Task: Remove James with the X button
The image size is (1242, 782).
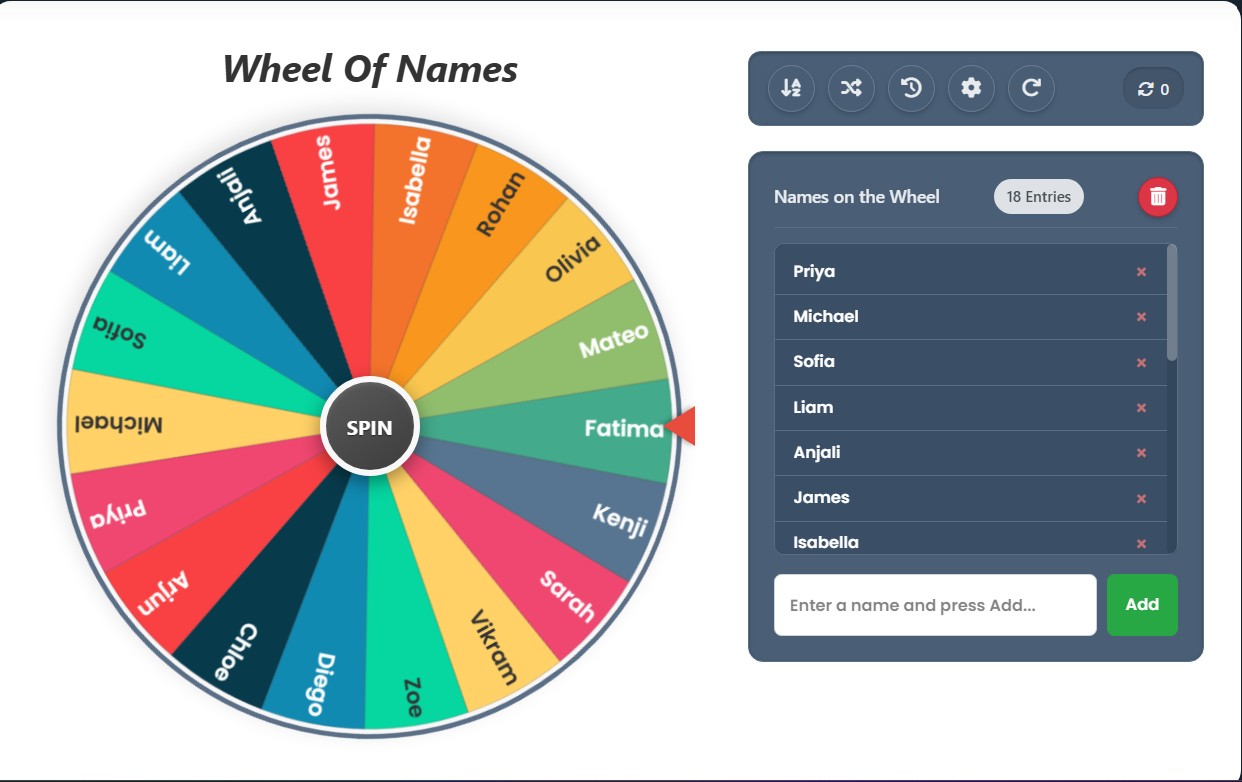Action: pos(1141,499)
